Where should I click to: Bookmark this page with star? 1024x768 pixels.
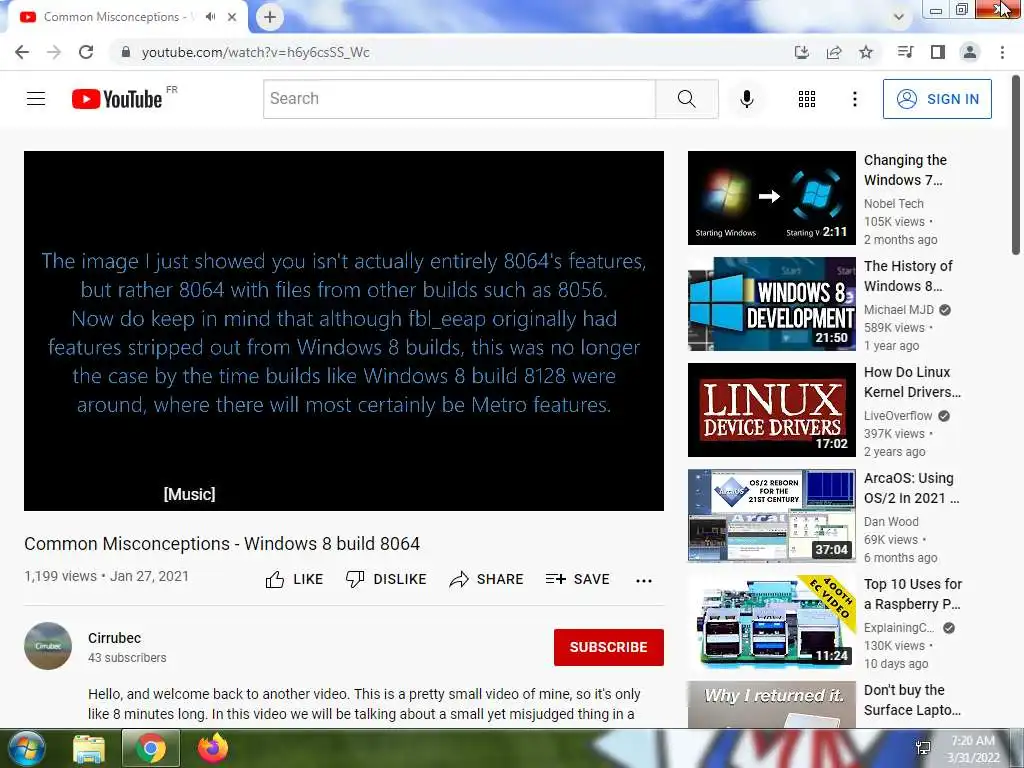coord(866,52)
